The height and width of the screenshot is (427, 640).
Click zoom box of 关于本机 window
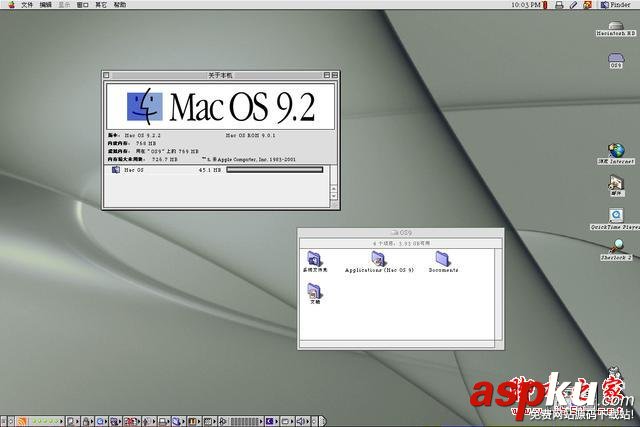click(x=327, y=75)
